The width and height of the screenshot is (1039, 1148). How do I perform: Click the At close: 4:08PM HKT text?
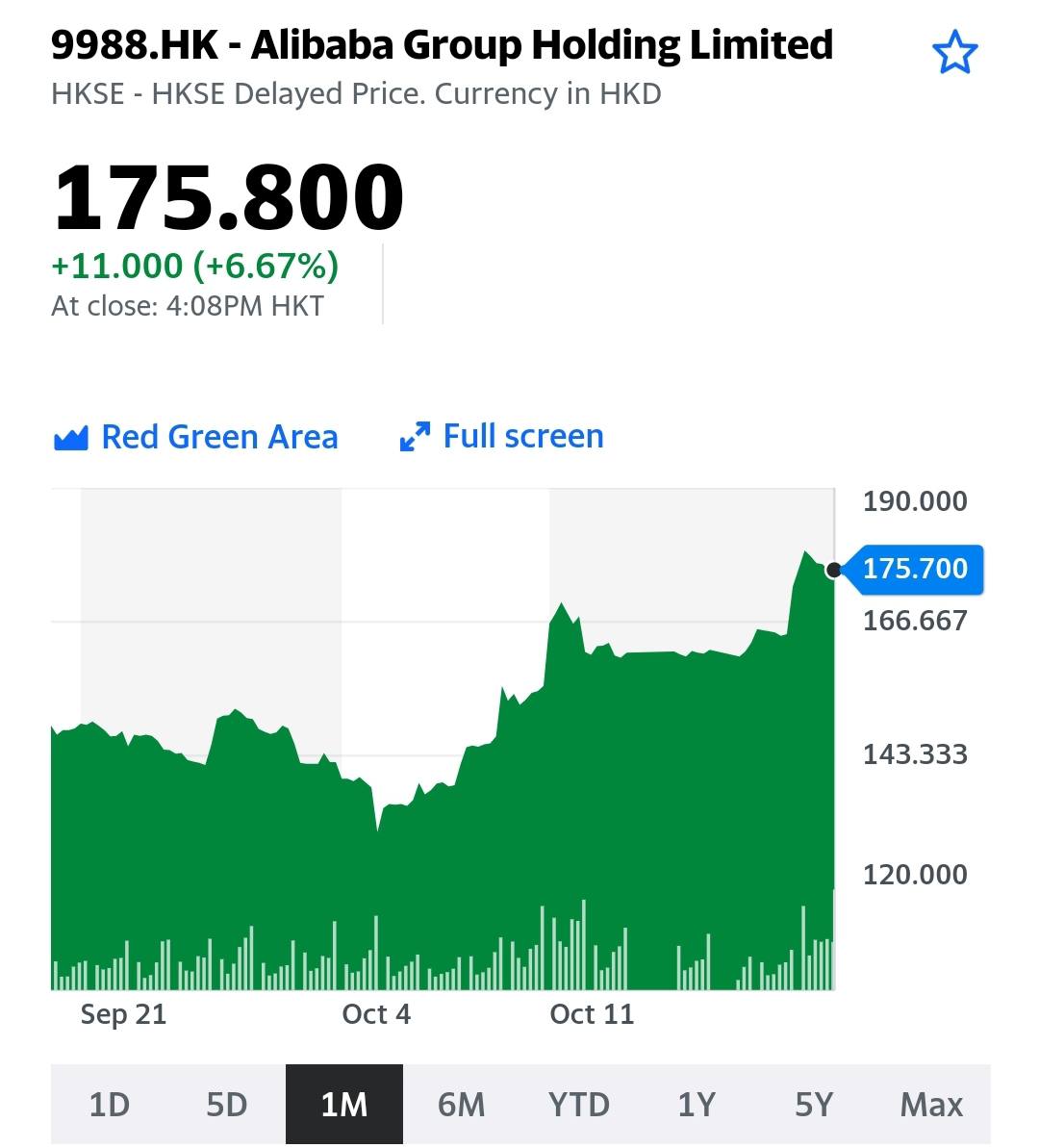[188, 306]
